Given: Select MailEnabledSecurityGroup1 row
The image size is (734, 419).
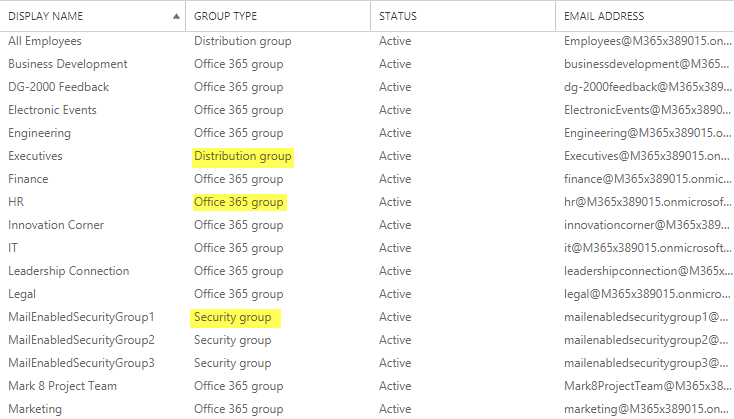Looking at the screenshot, I should (367, 317).
